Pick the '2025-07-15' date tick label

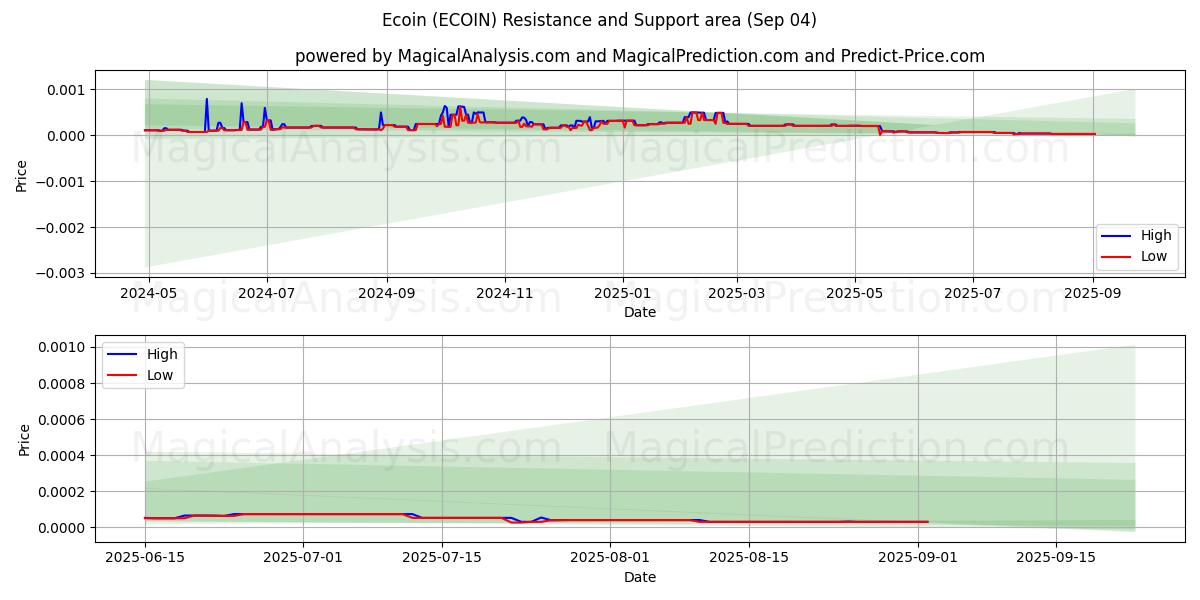pyautogui.click(x=442, y=559)
